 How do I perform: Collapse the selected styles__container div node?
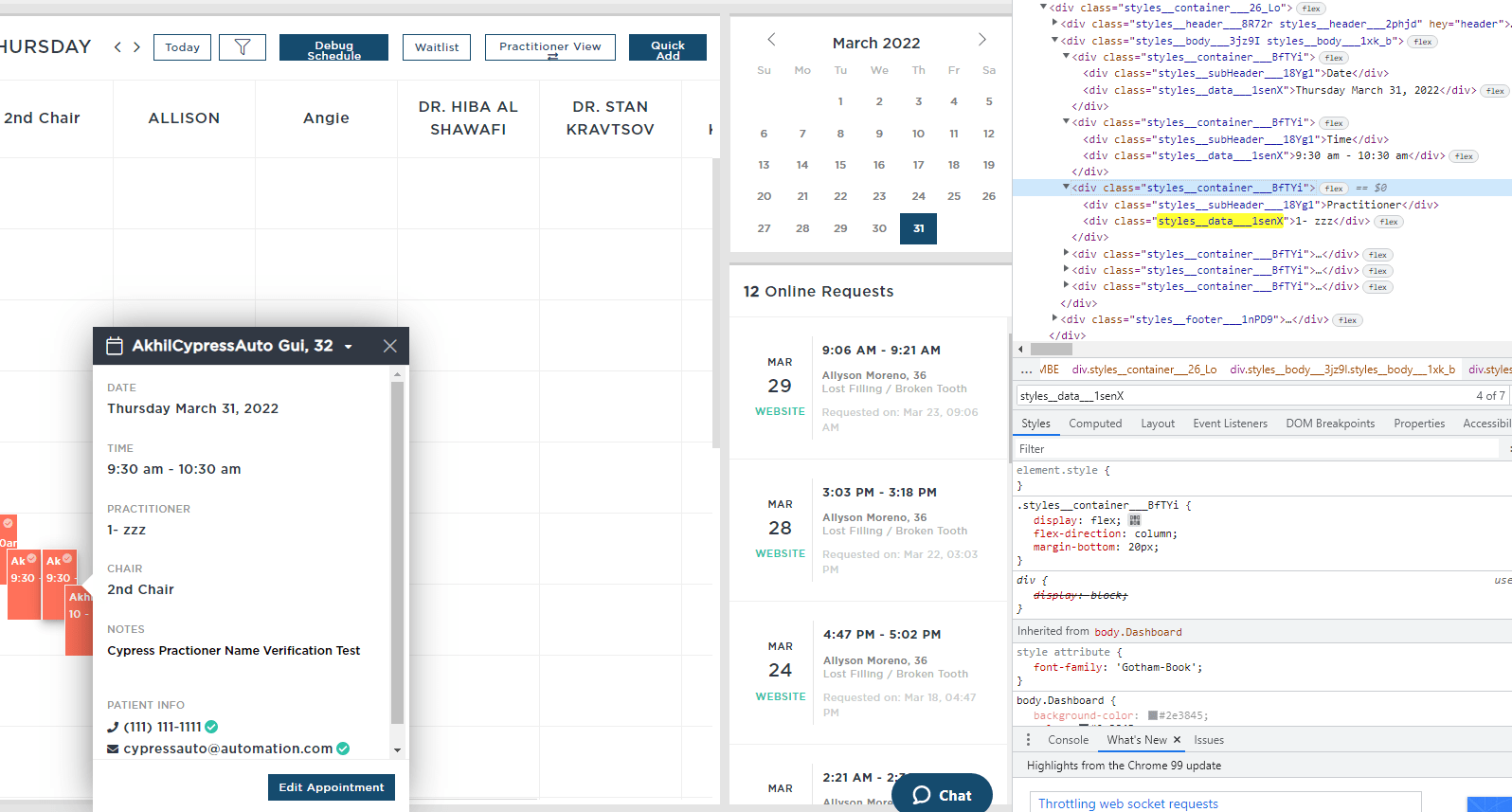1067,188
